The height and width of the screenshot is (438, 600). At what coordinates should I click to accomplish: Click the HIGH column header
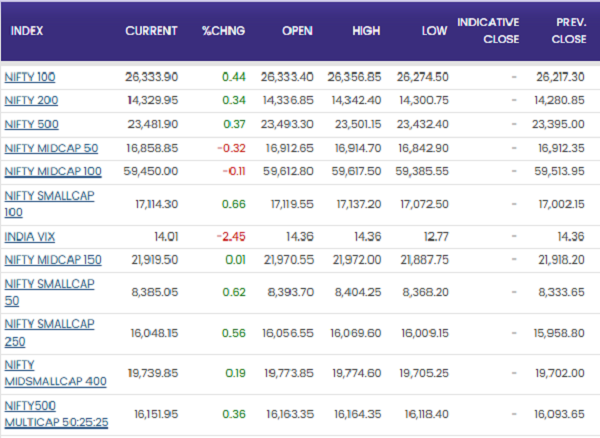tap(364, 31)
